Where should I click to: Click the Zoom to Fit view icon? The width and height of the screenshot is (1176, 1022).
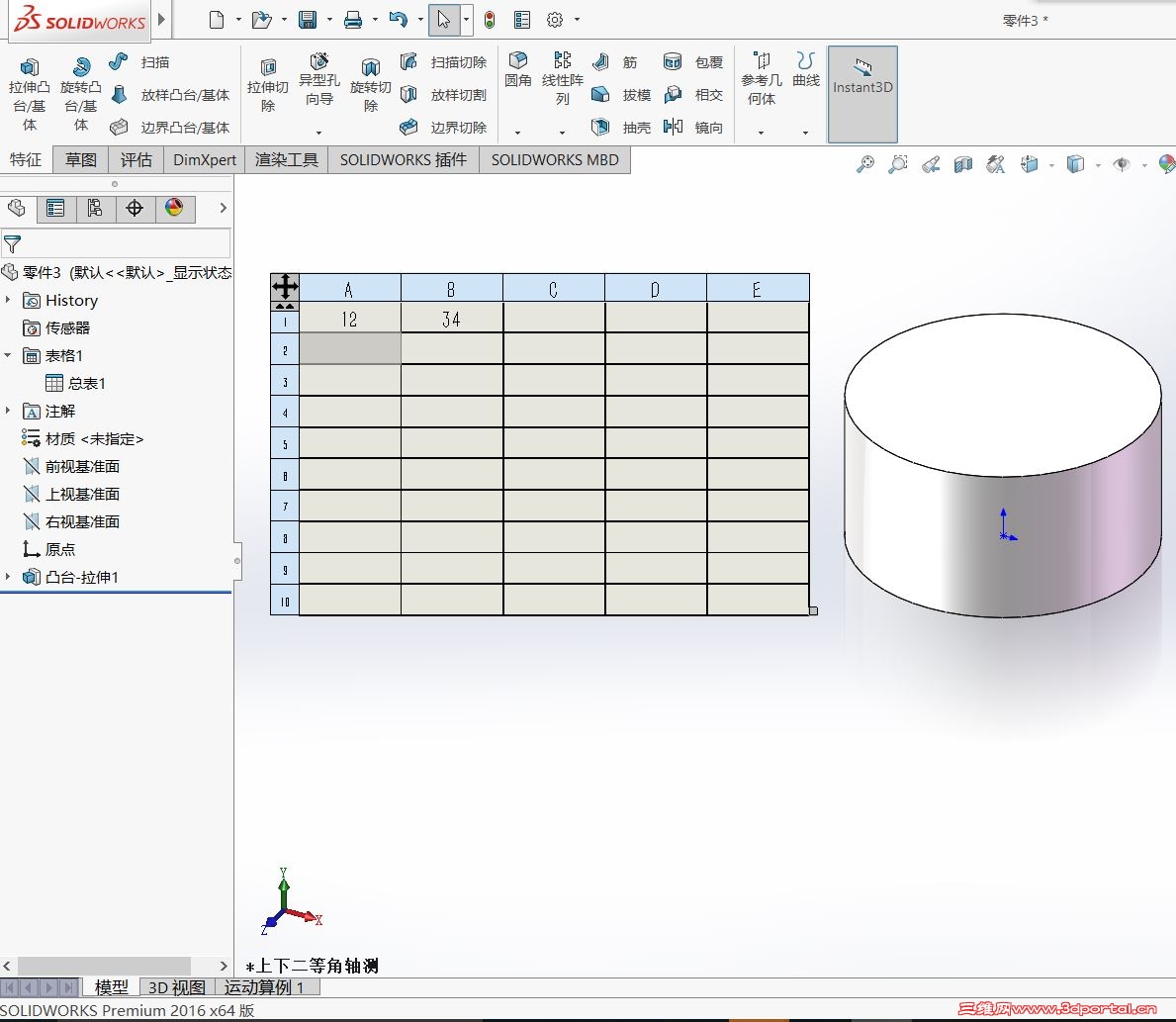click(864, 164)
